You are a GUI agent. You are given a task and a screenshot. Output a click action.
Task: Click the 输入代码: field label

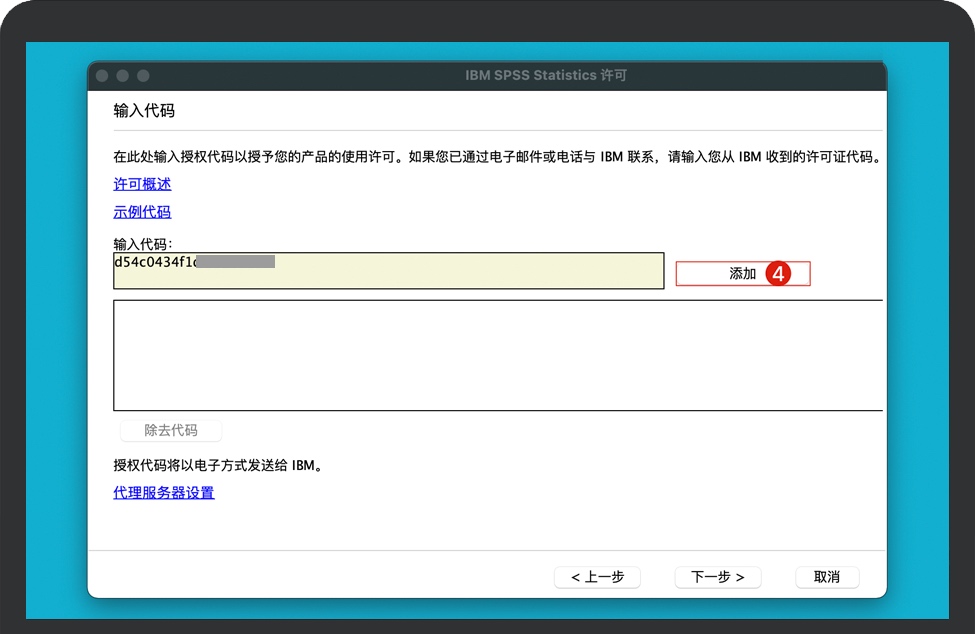point(143,244)
